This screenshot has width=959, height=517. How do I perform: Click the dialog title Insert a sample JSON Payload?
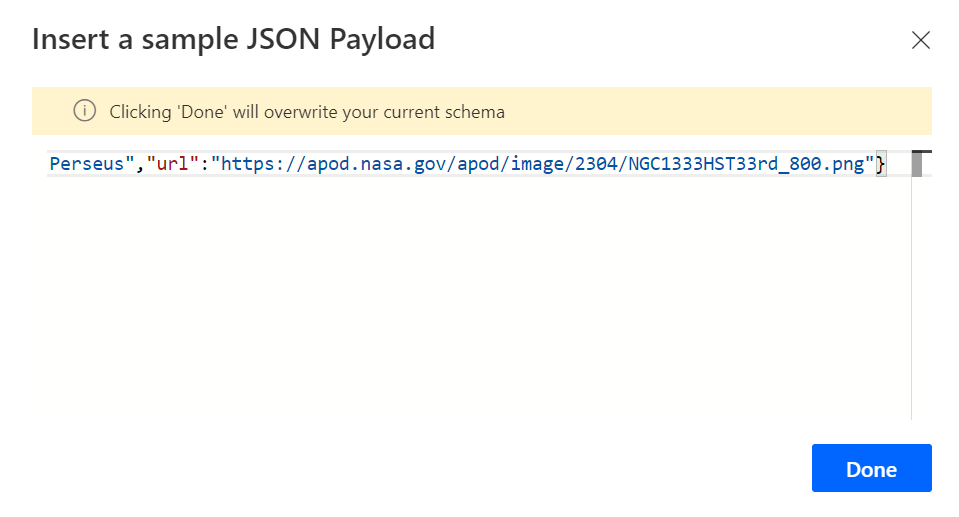click(233, 40)
